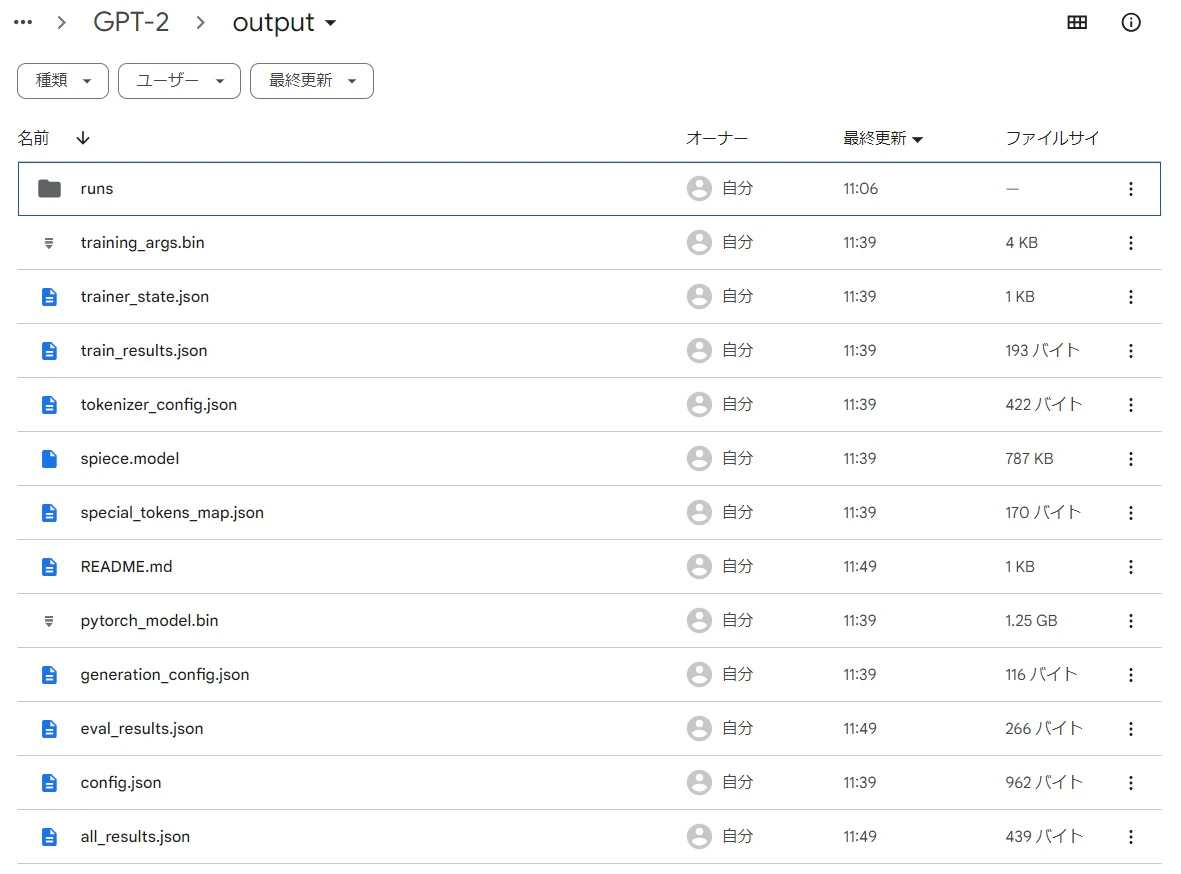Open more actions for spiece.model

[1131, 459]
